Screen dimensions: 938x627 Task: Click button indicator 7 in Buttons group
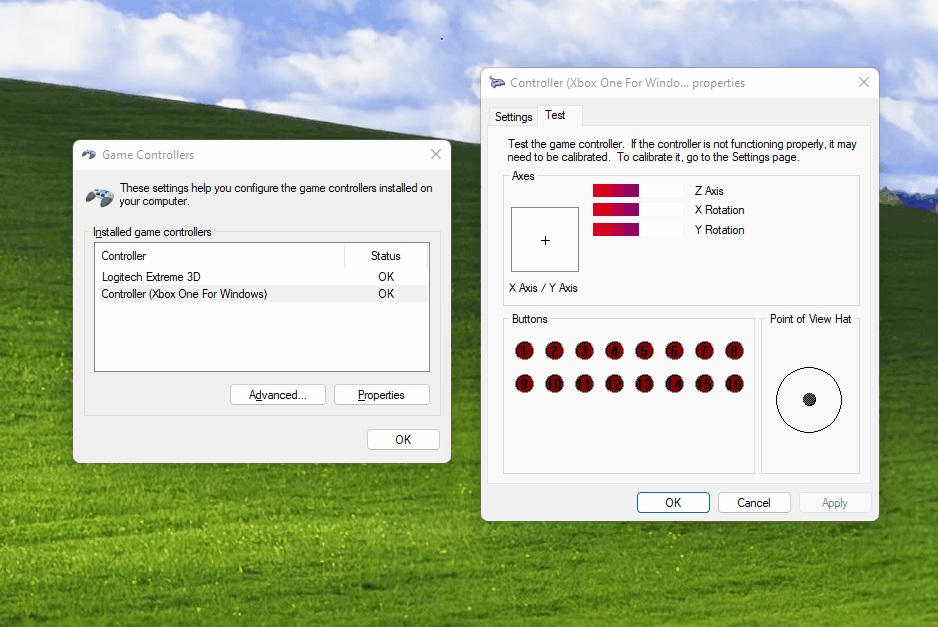click(x=704, y=351)
